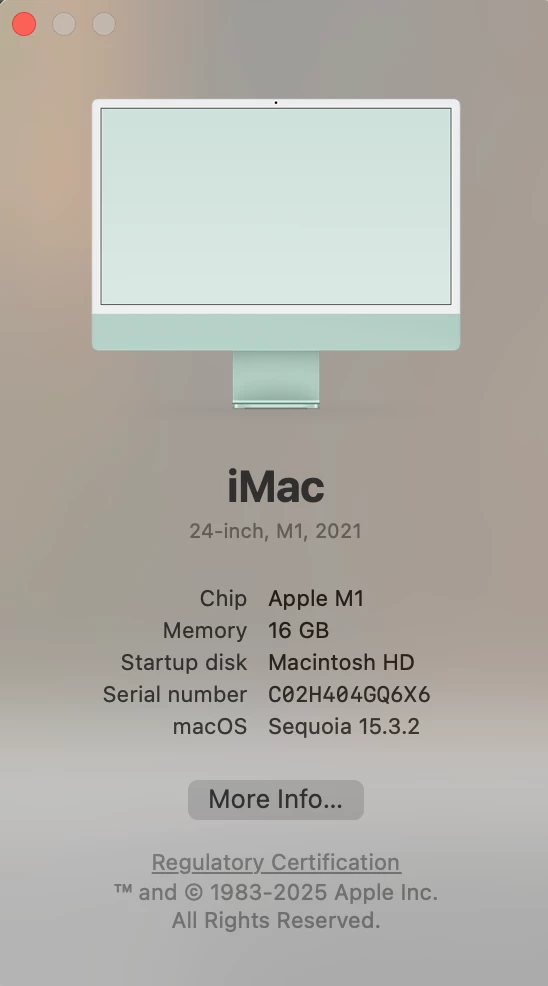Click the 16 GB memory value
Viewport: 548px width, 986px height.
pyautogui.click(x=299, y=631)
